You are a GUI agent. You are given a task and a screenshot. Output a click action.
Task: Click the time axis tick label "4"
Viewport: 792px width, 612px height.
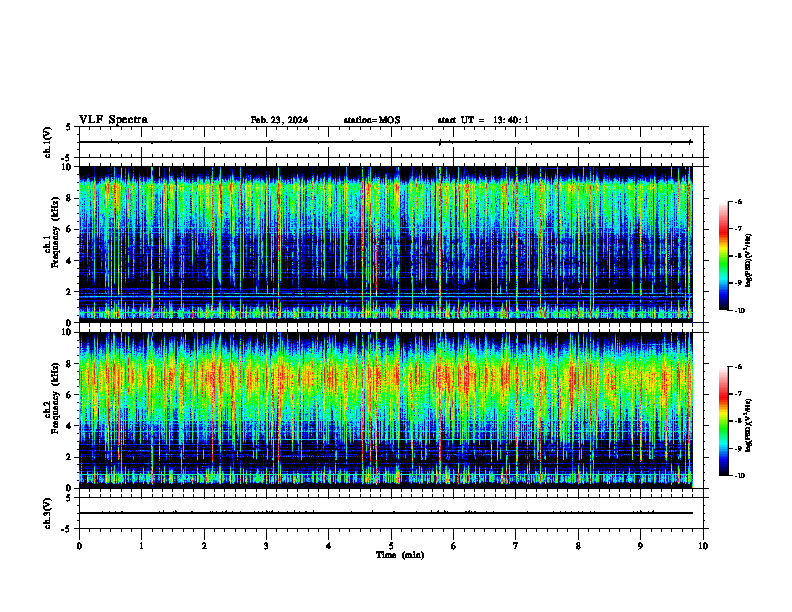pos(328,546)
